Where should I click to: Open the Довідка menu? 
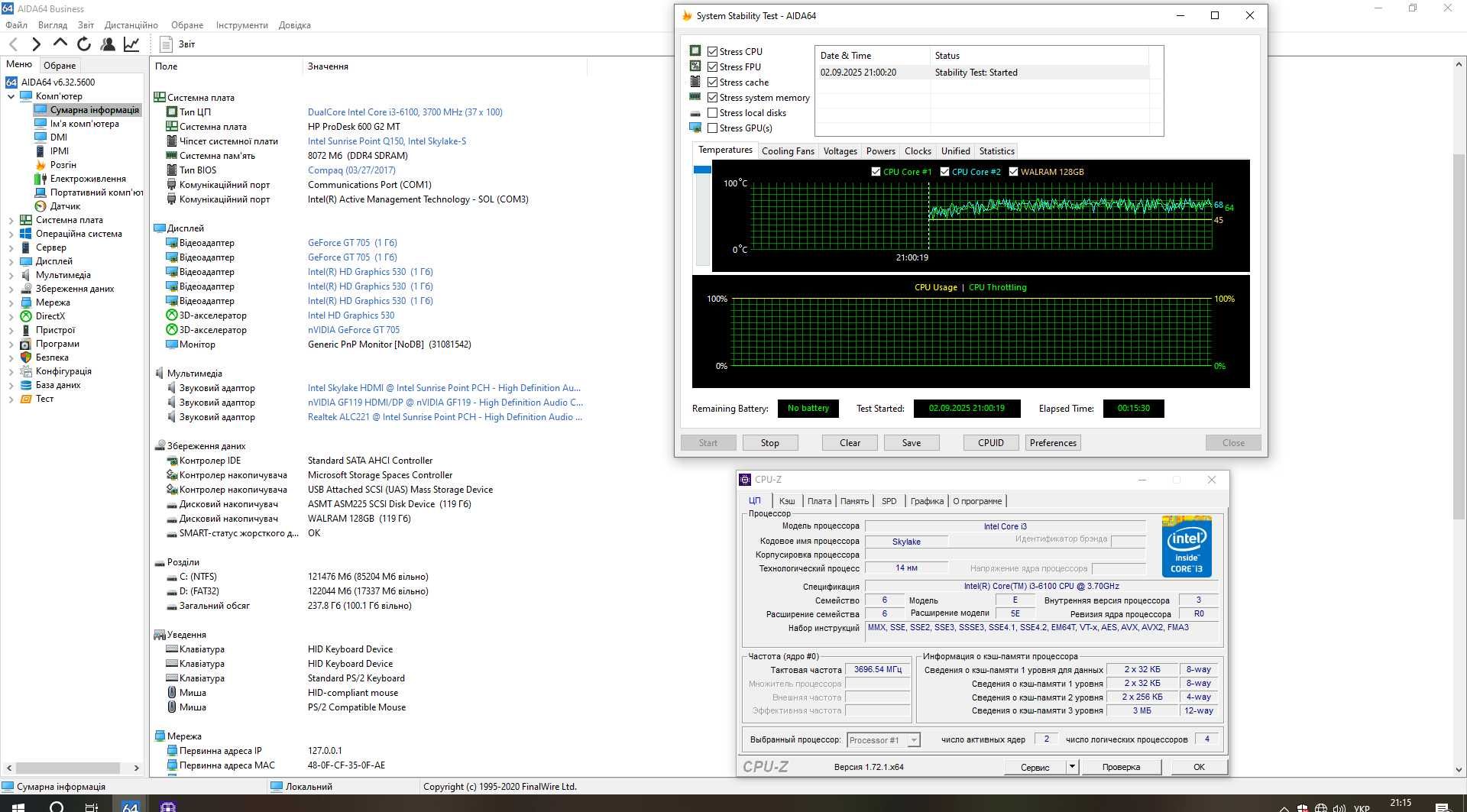[294, 25]
